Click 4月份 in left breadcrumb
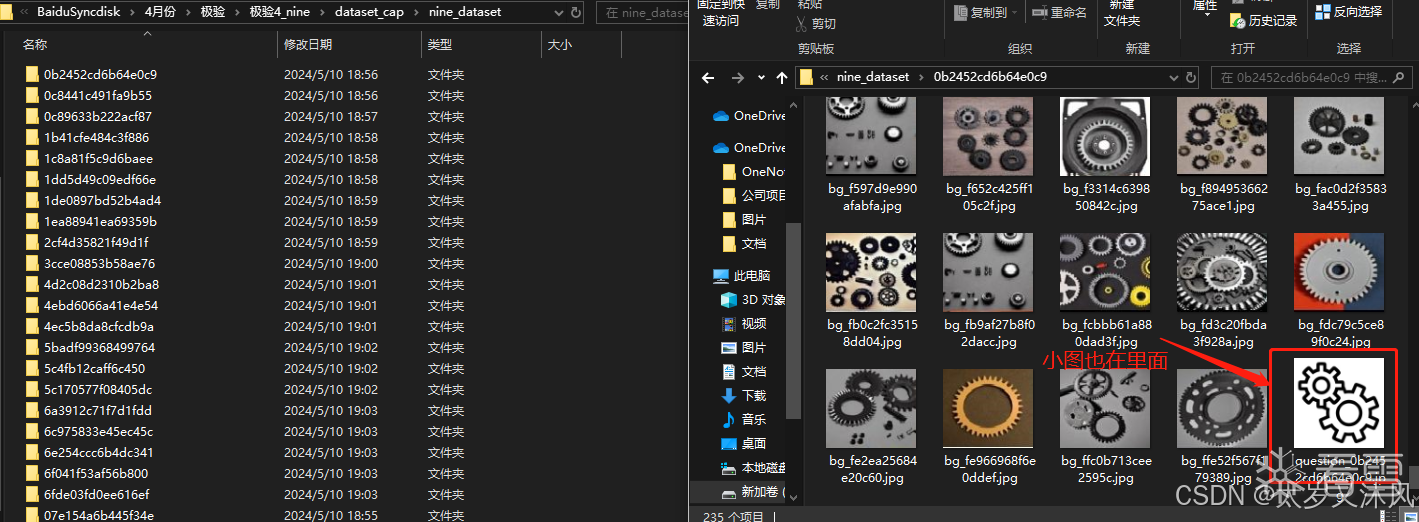This screenshot has height=522, width=1419. coord(160,12)
